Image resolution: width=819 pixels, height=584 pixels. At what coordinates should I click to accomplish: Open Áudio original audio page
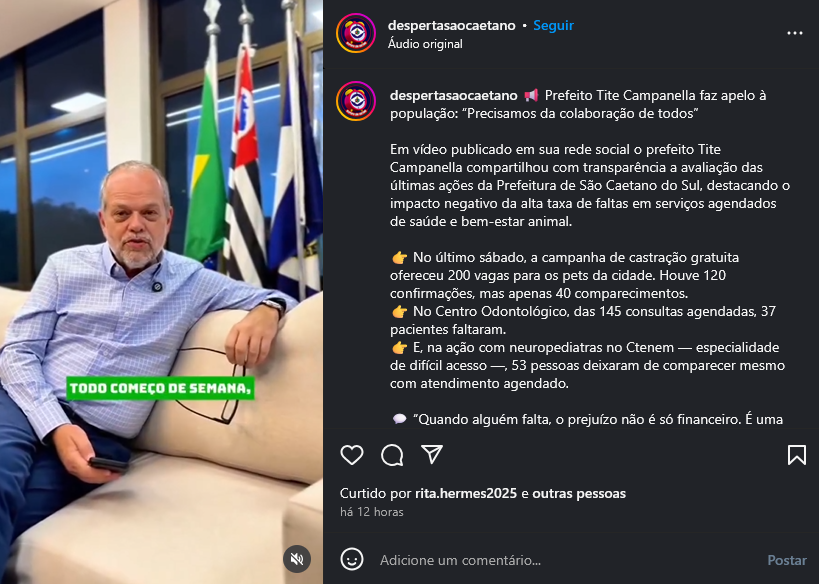(425, 44)
